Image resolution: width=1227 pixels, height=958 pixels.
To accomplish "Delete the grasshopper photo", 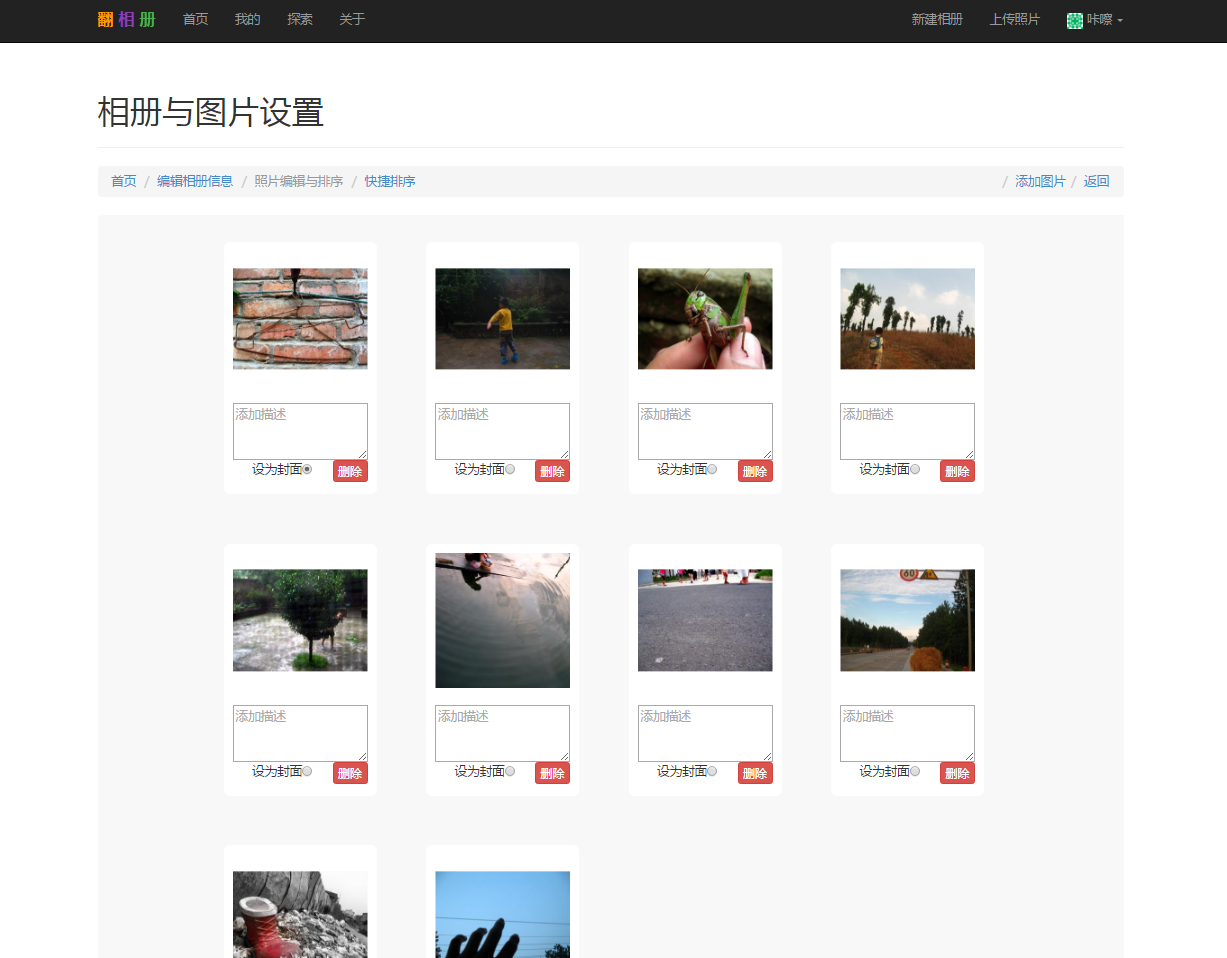I will tap(755, 471).
